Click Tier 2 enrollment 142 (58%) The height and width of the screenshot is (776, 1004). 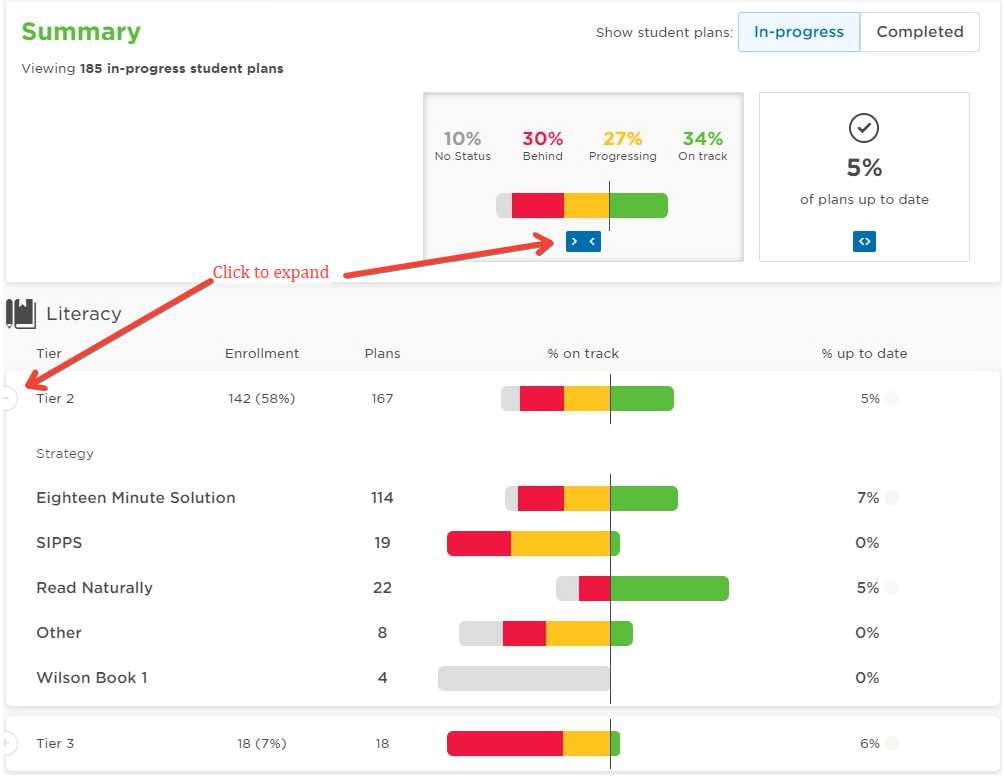[x=262, y=398]
